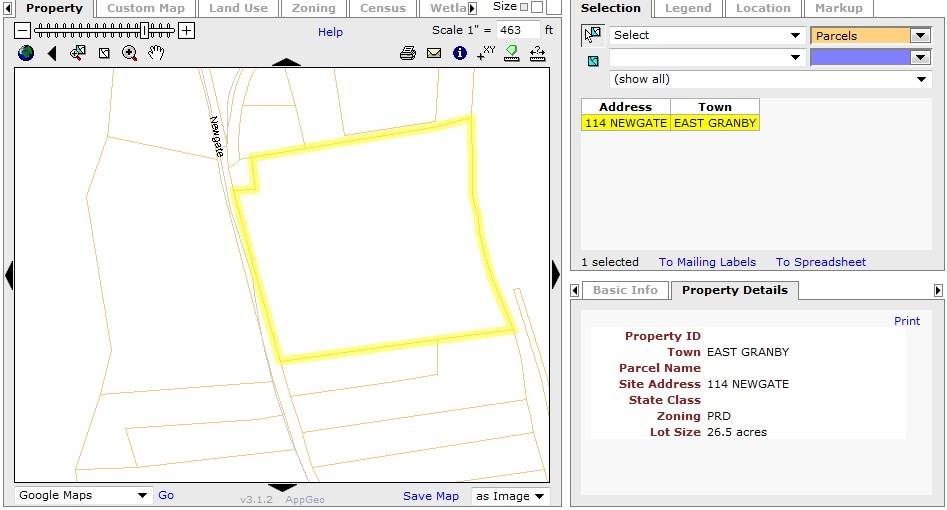This screenshot has height=510, width=947.
Task: Email the map via envelope icon
Action: (x=434, y=53)
